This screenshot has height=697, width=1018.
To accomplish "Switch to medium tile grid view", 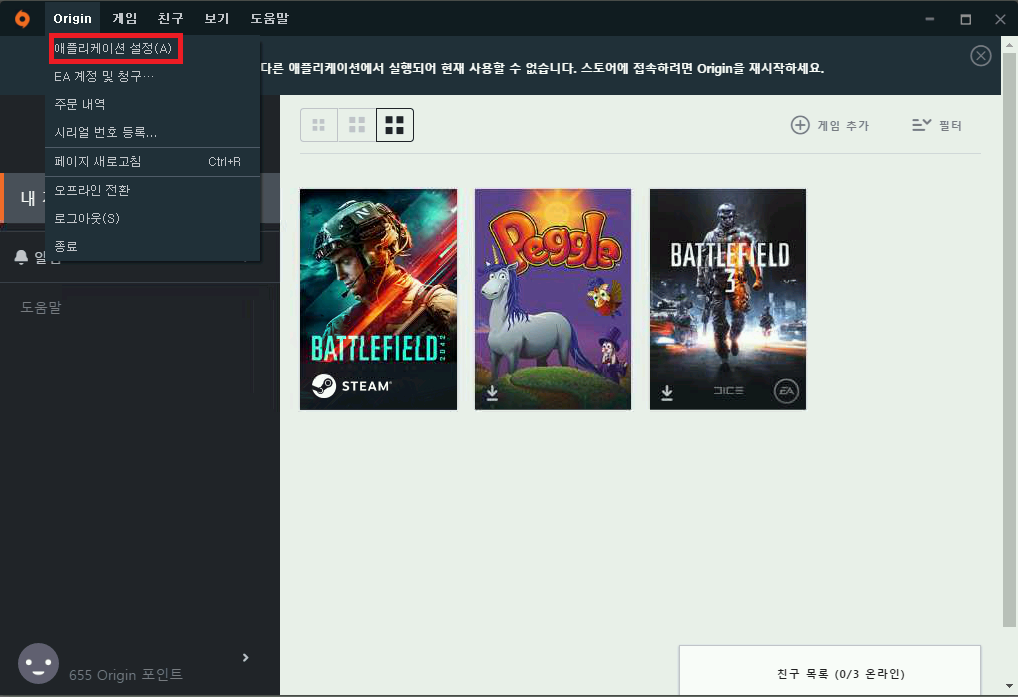I will tap(357, 125).
